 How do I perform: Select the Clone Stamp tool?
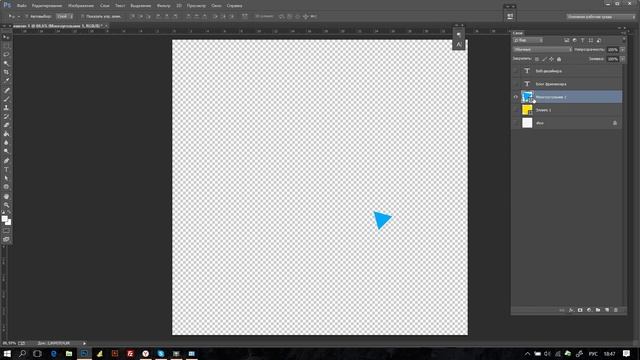[6, 108]
